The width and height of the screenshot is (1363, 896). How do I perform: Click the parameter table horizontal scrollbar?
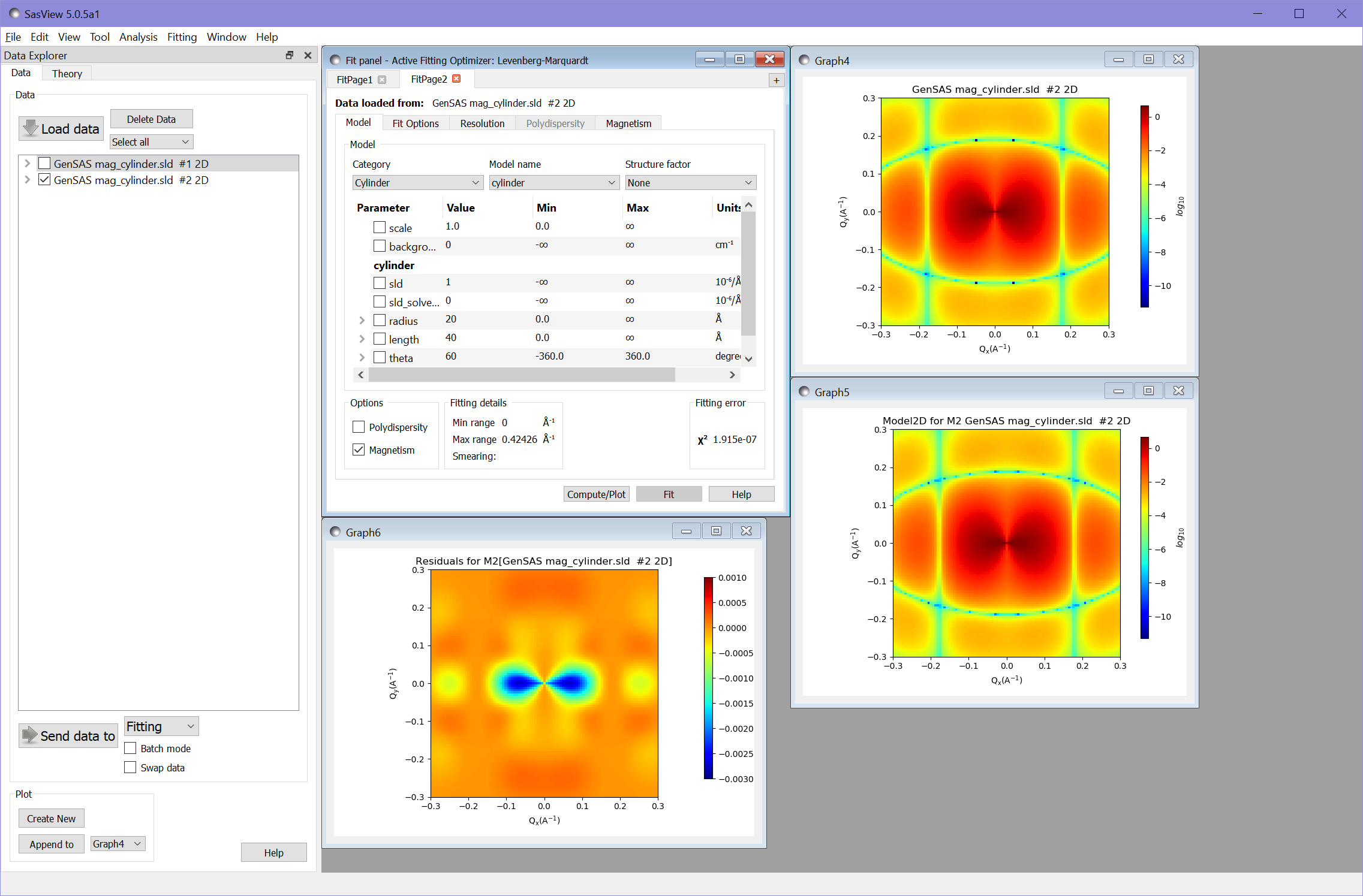(x=522, y=375)
